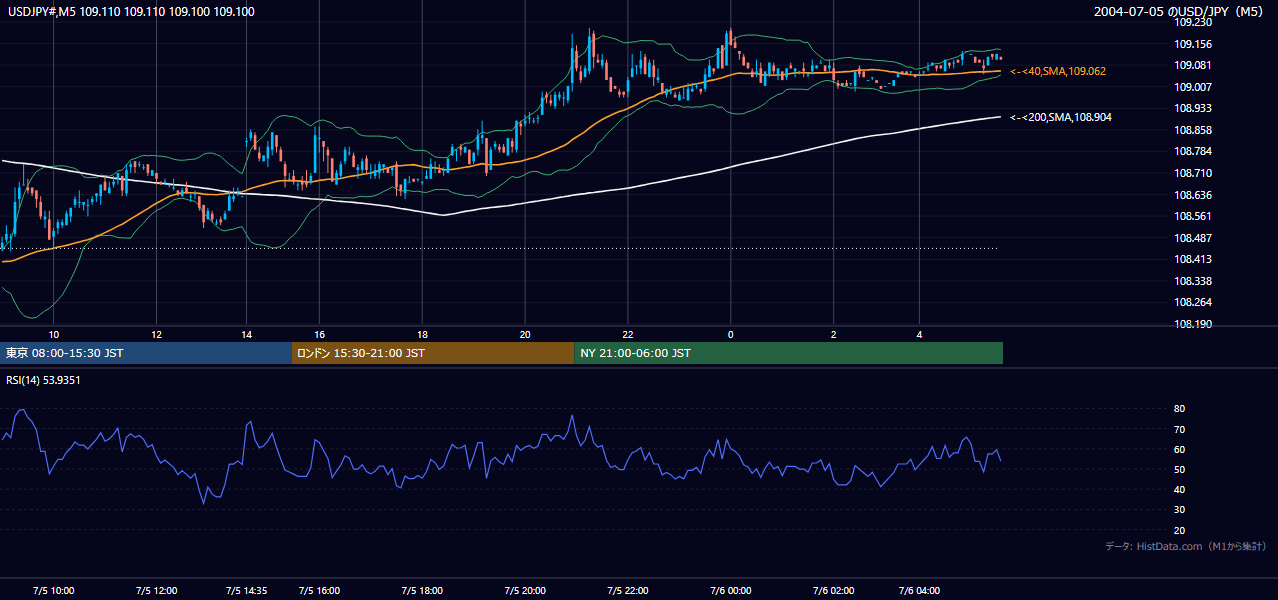Image resolution: width=1278 pixels, height=600 pixels.
Task: Click the 7/5 10:00 date label
Action: [54, 590]
